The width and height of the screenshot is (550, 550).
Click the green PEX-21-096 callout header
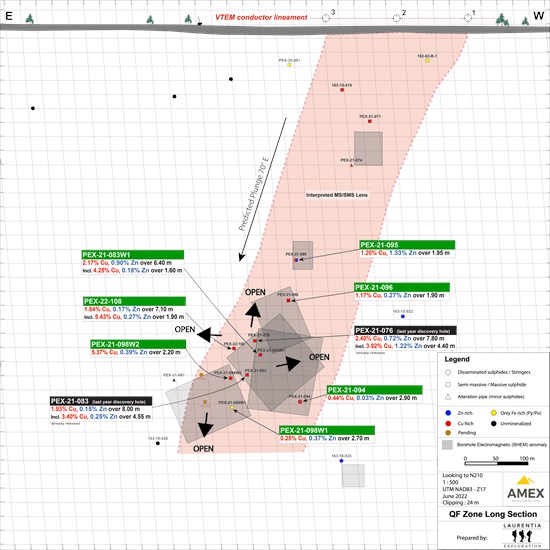click(402, 288)
